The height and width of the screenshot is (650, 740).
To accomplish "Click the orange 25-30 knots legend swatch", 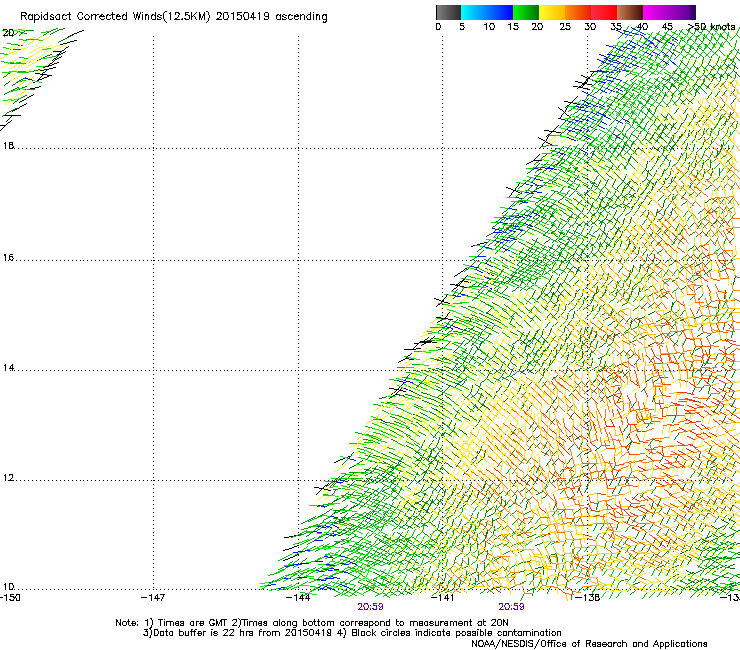I will tap(578, 12).
